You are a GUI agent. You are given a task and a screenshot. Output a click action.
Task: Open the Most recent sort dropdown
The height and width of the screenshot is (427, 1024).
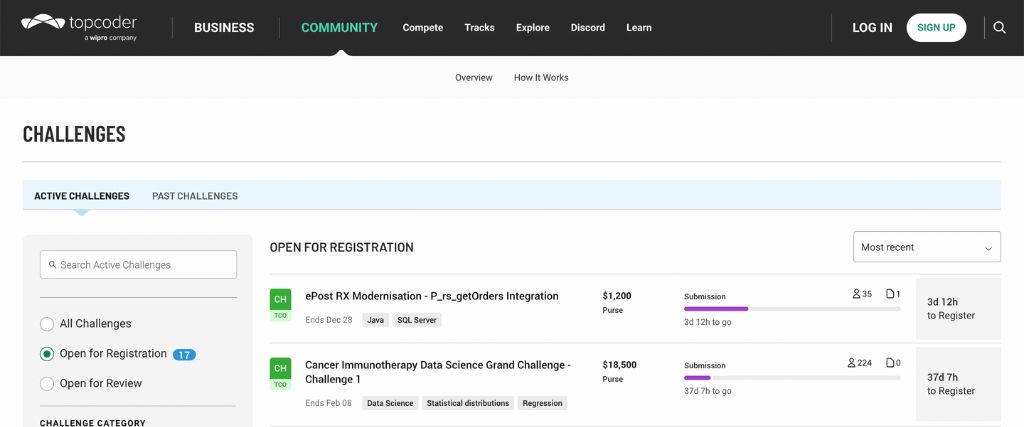[x=926, y=247]
